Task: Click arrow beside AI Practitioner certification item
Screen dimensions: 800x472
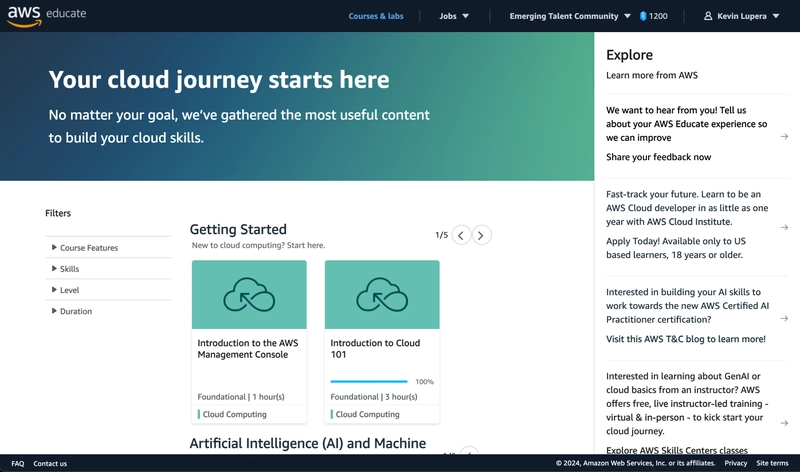Action: click(784, 318)
